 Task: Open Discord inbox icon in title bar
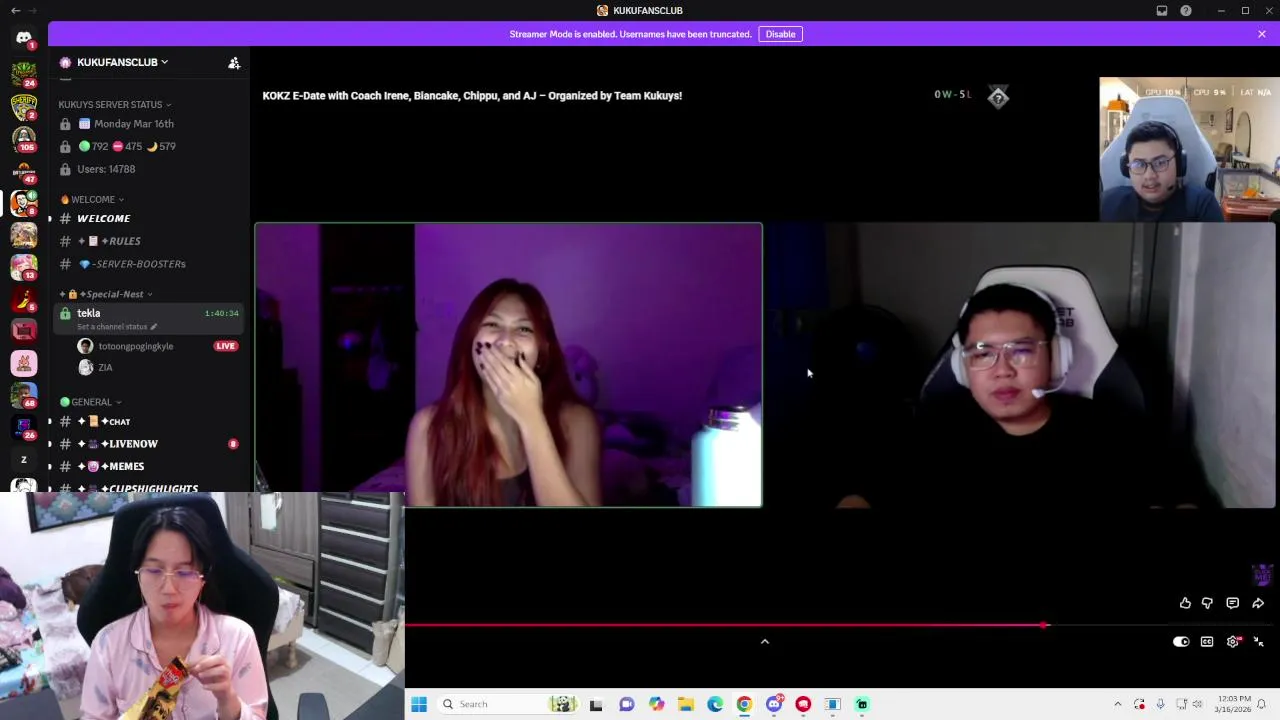point(1162,10)
